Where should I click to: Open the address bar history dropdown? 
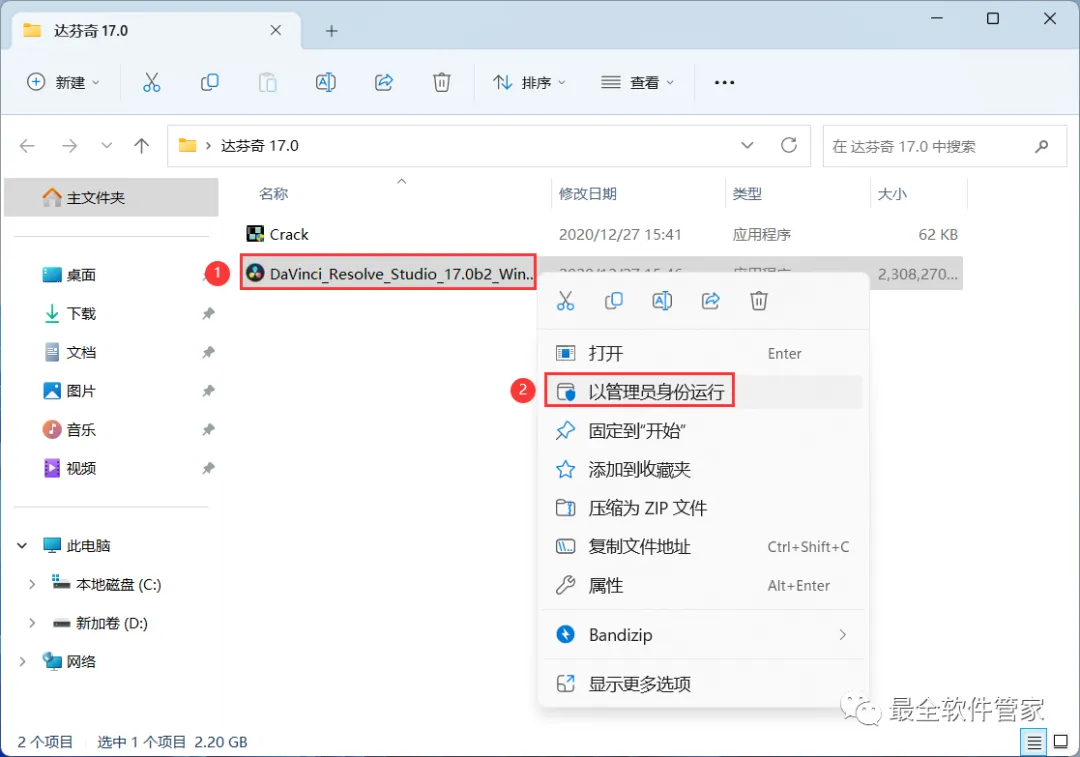pyautogui.click(x=747, y=145)
